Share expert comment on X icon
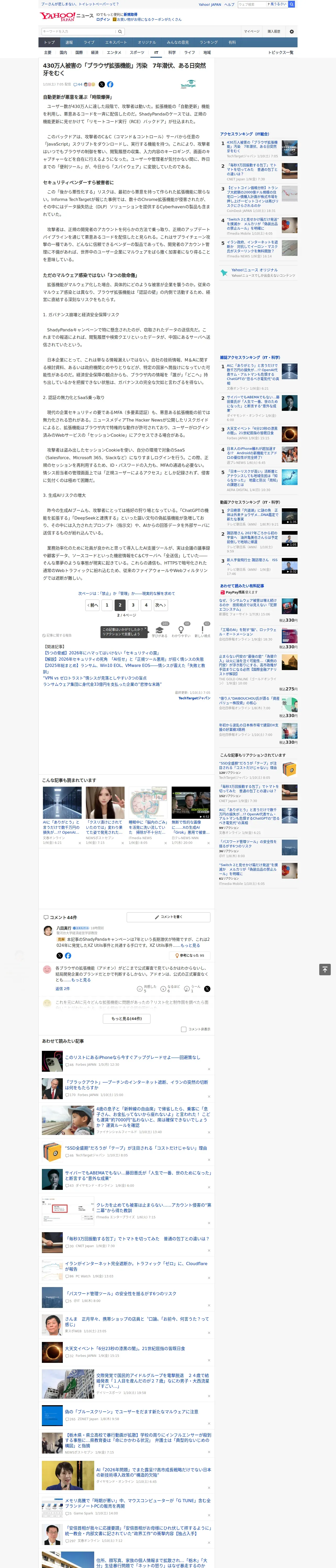This screenshot has height=1568, width=336. (x=59, y=956)
